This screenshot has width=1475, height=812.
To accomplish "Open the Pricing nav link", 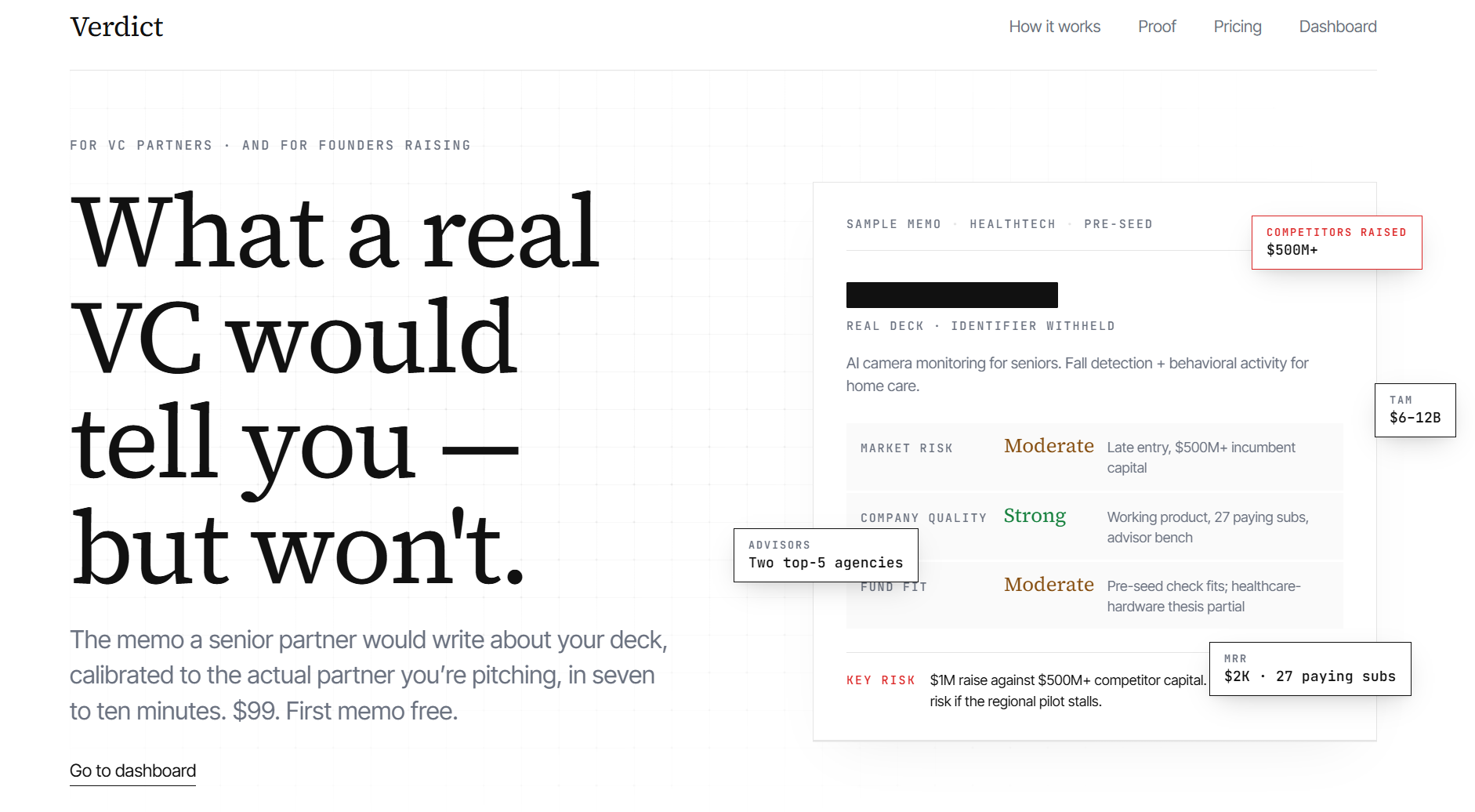I will (1238, 27).
